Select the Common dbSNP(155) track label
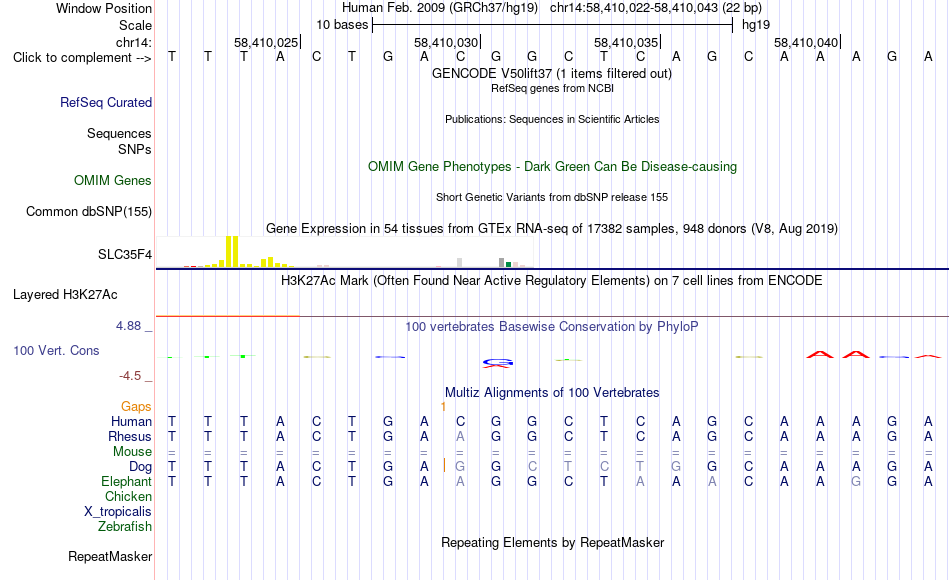 tap(89, 212)
